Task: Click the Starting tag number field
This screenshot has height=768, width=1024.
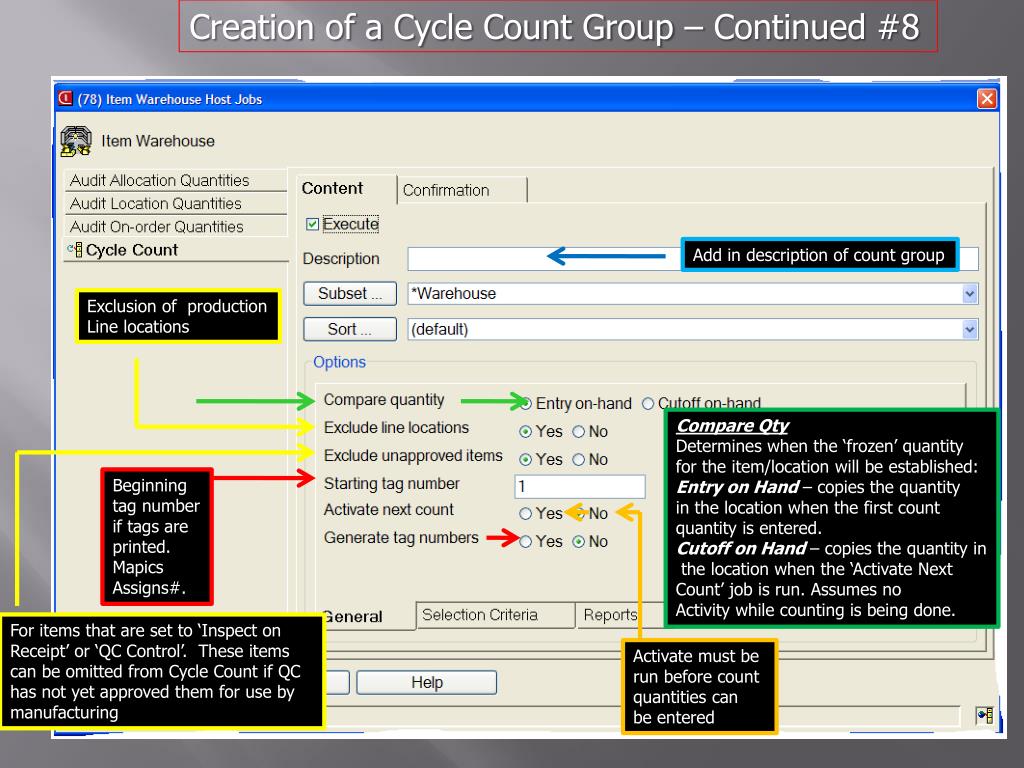Action: coord(580,487)
